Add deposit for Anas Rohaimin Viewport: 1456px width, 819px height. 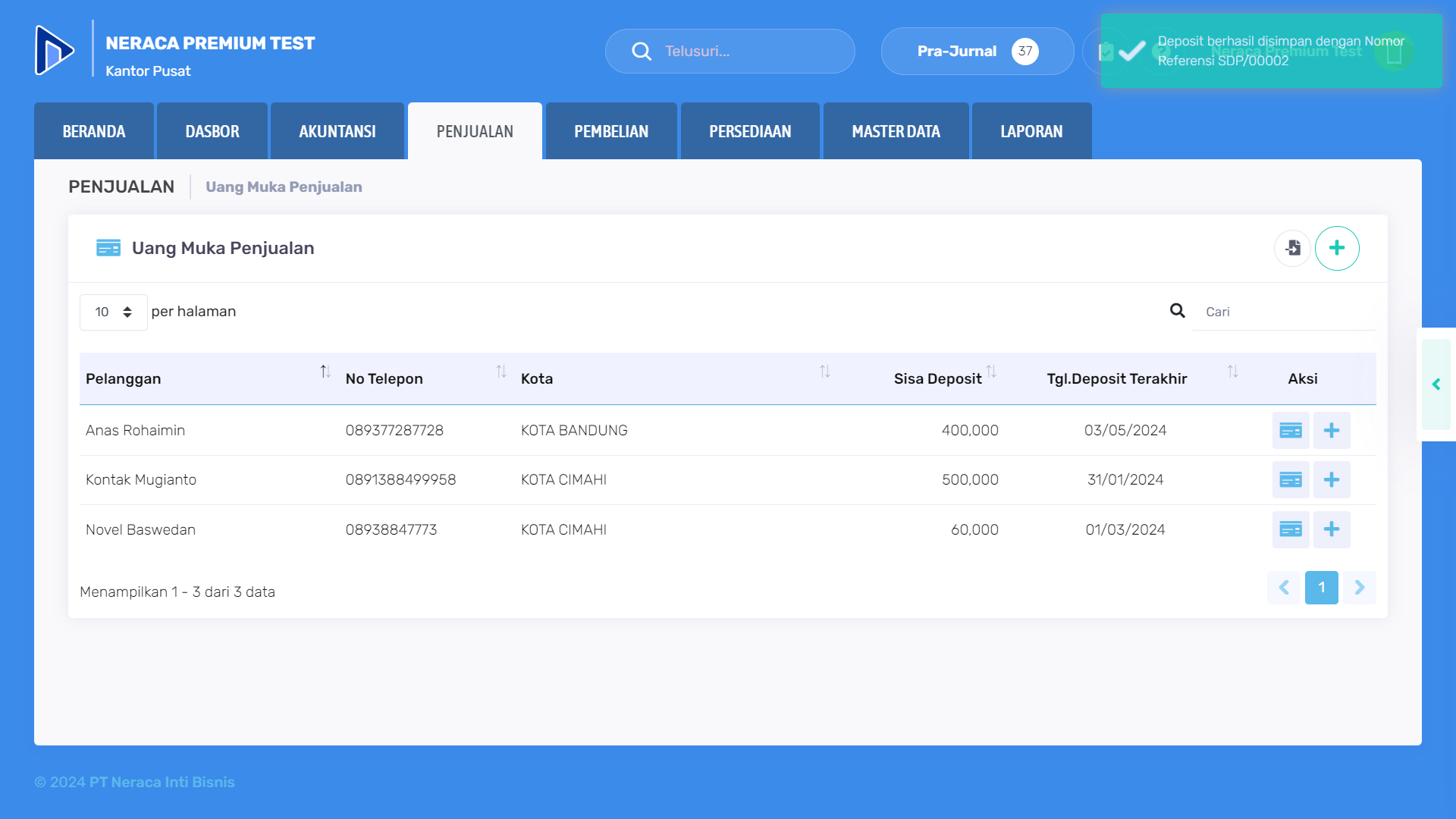pos(1332,431)
